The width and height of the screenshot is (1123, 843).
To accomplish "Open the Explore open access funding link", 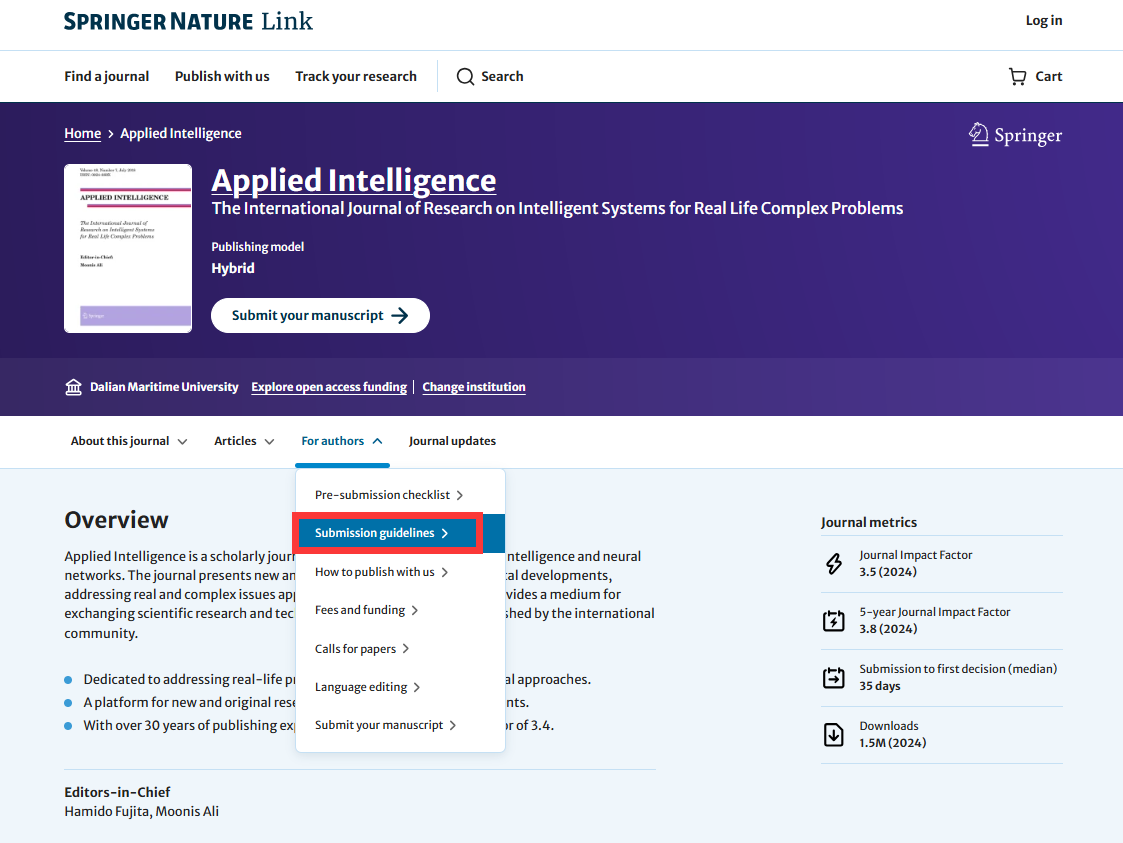I will click(x=329, y=386).
